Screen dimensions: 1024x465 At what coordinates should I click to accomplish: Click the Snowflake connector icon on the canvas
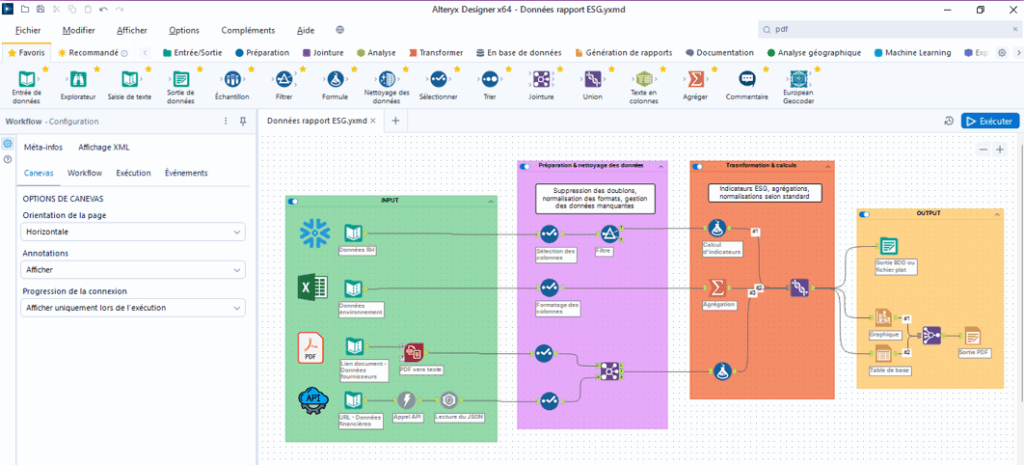pyautogui.click(x=314, y=232)
